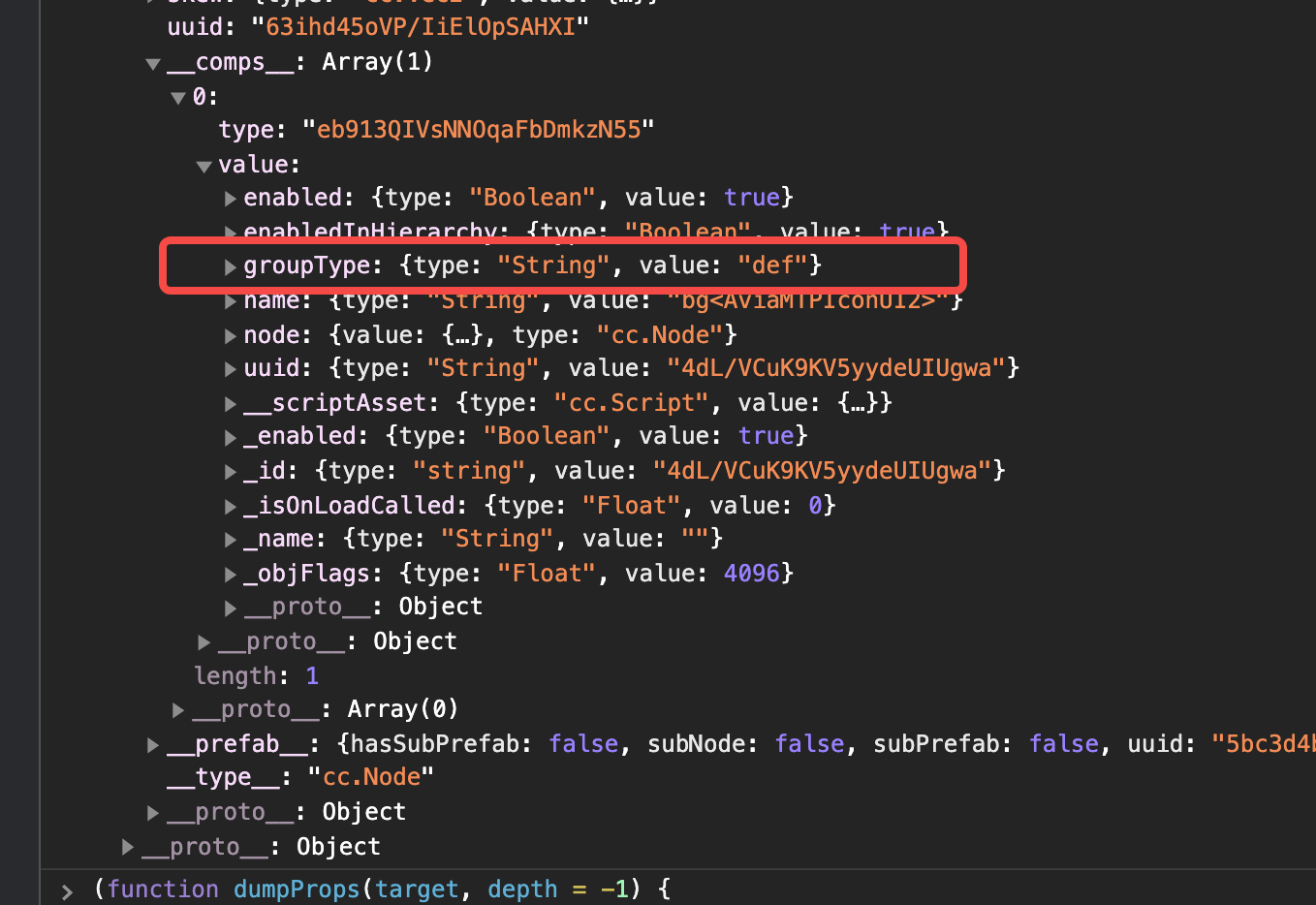Expand the __scriptAsset cc.Script property
This screenshot has height=905, width=1316.
point(231,402)
